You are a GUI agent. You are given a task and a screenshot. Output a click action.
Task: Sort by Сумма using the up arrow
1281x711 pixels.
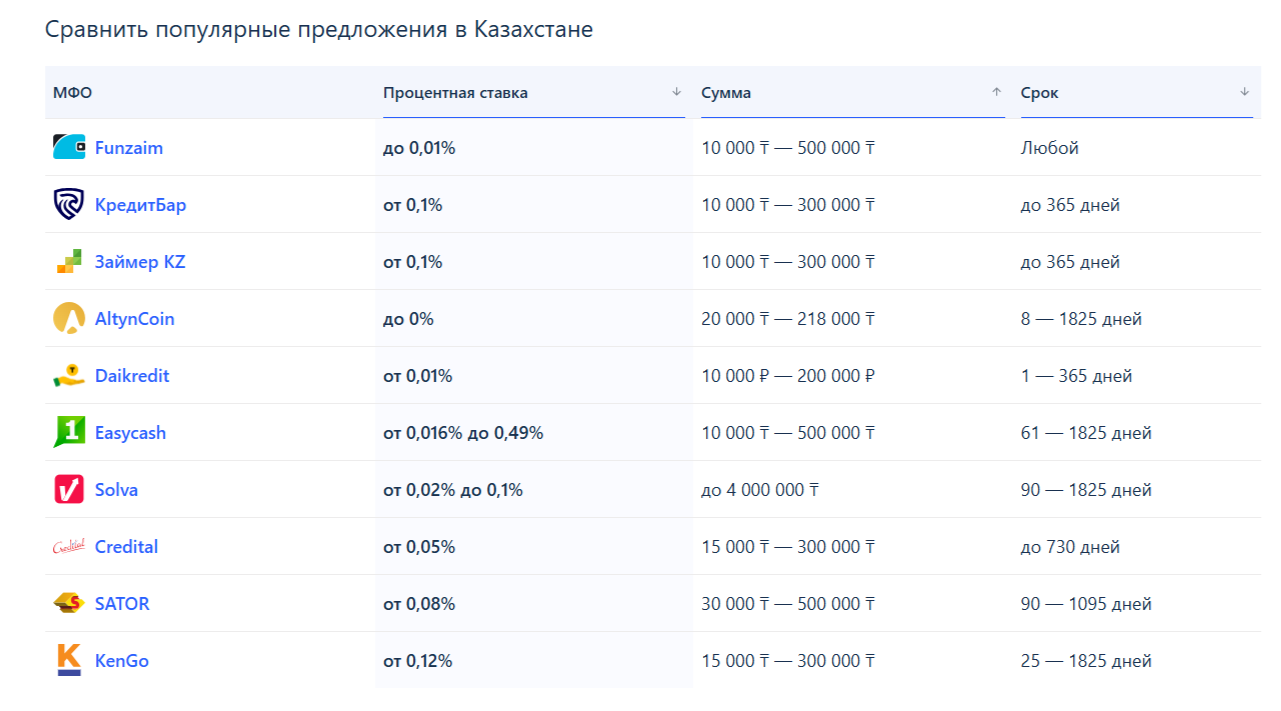point(996,92)
